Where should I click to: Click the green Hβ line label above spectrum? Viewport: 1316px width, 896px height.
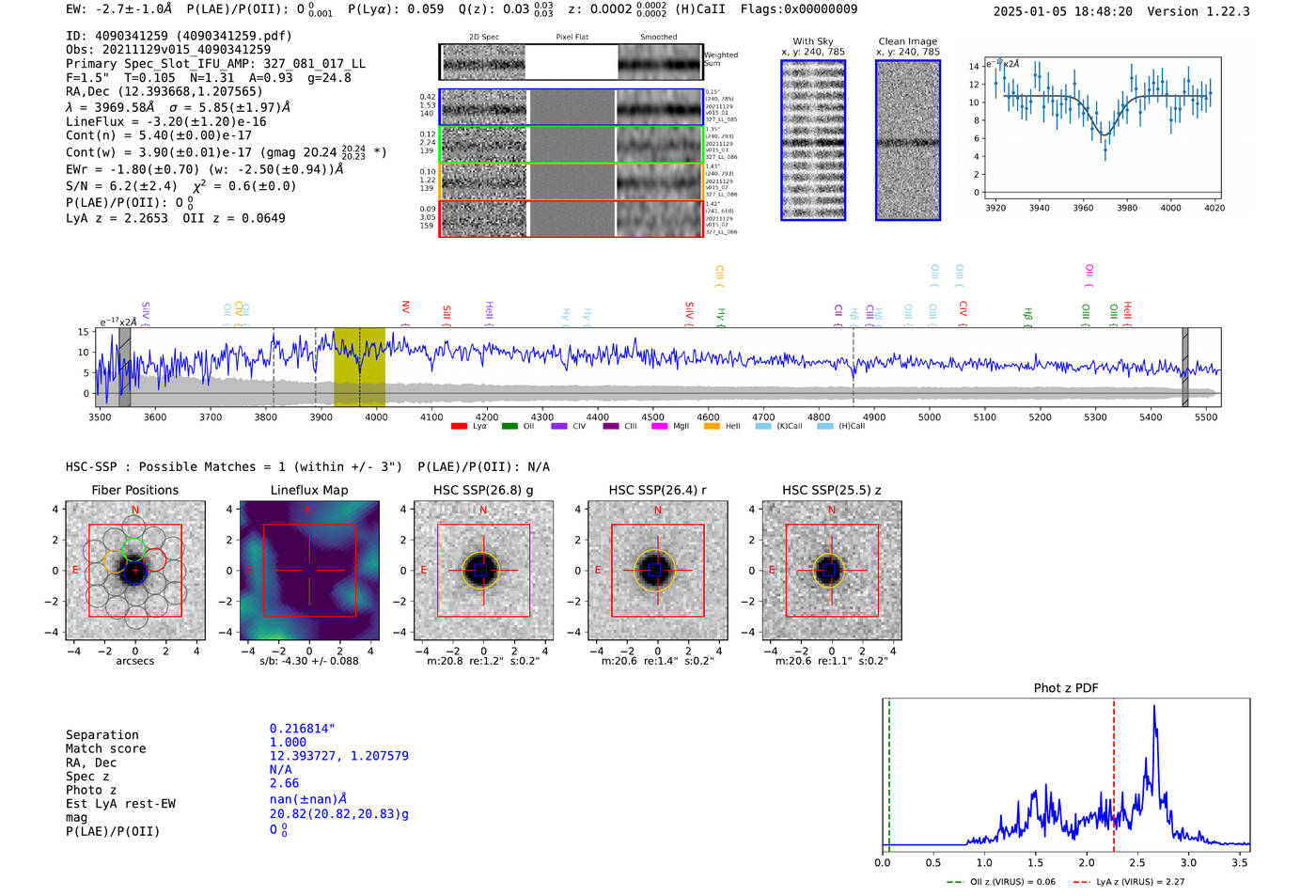(x=1028, y=314)
